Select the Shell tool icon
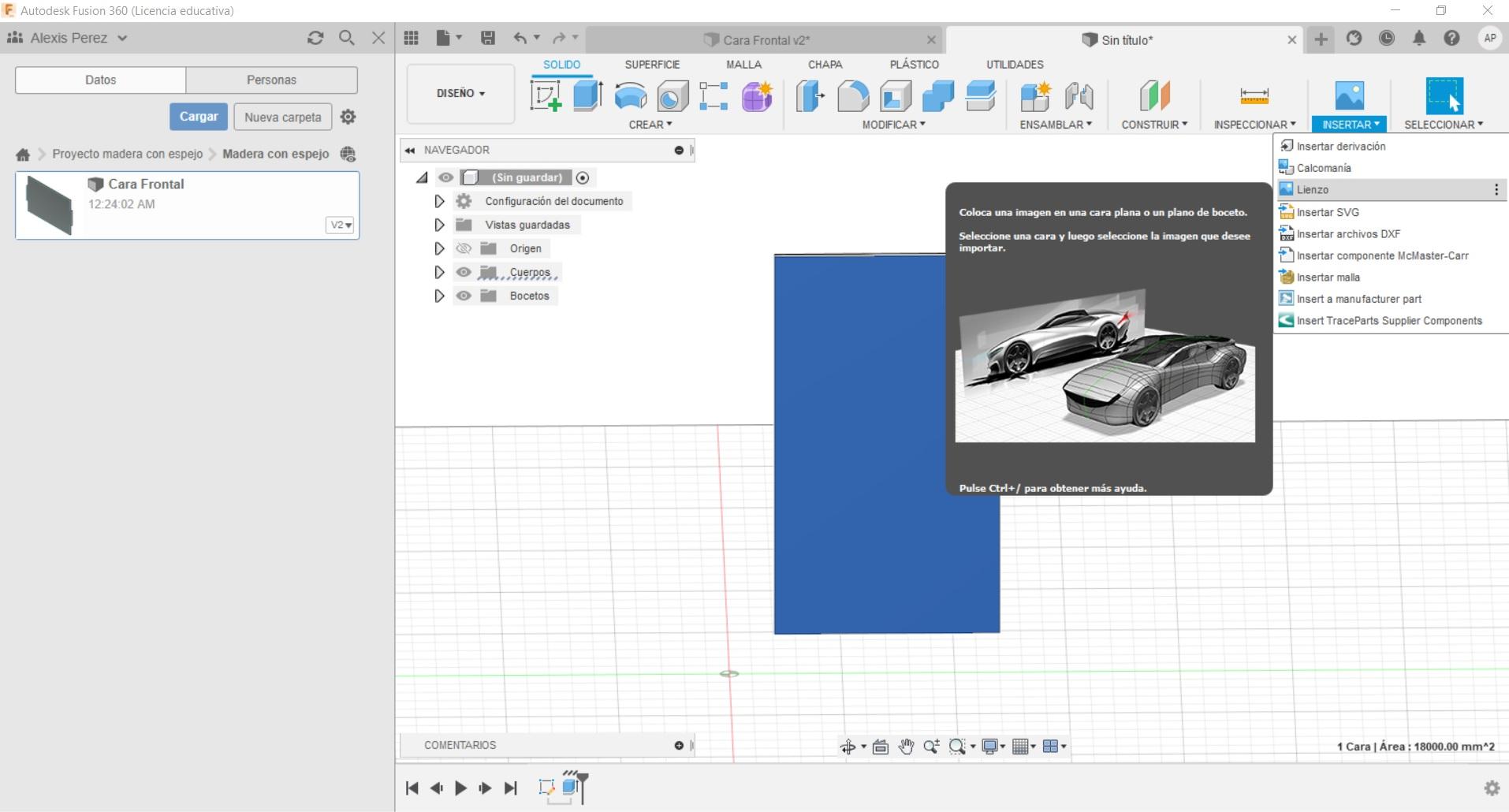This screenshot has height=812, width=1509. point(896,96)
